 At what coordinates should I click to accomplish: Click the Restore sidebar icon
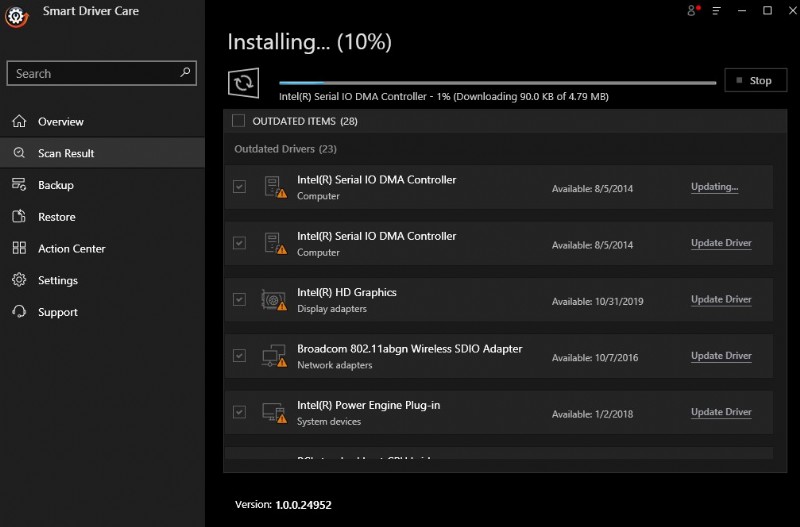19,216
